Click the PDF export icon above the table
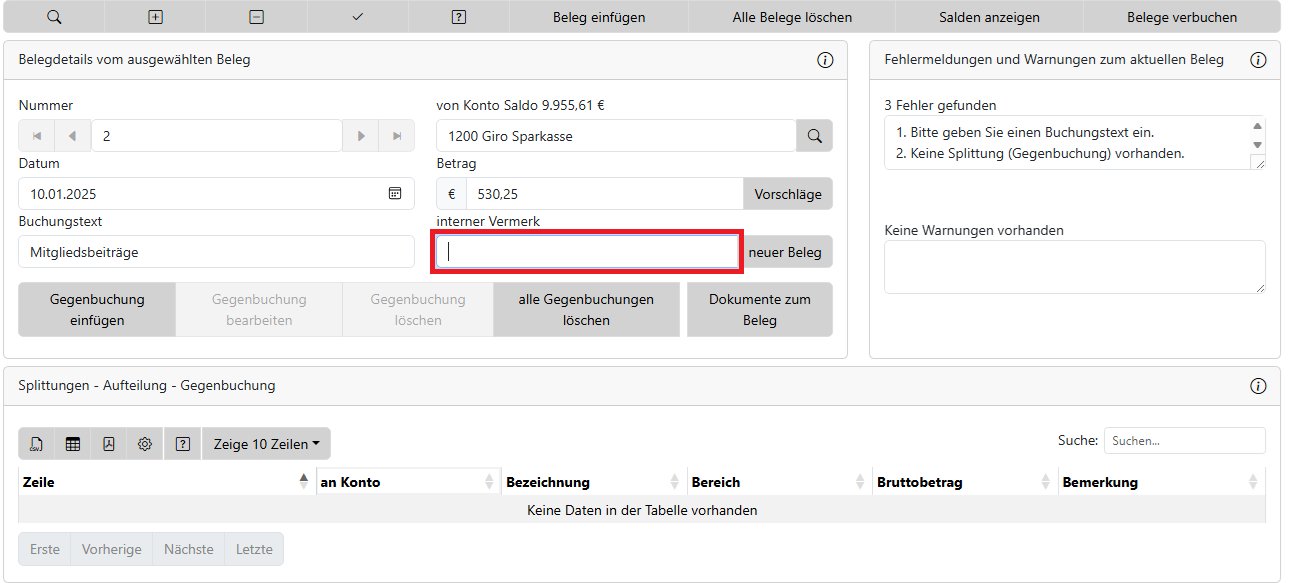 pyautogui.click(x=109, y=444)
